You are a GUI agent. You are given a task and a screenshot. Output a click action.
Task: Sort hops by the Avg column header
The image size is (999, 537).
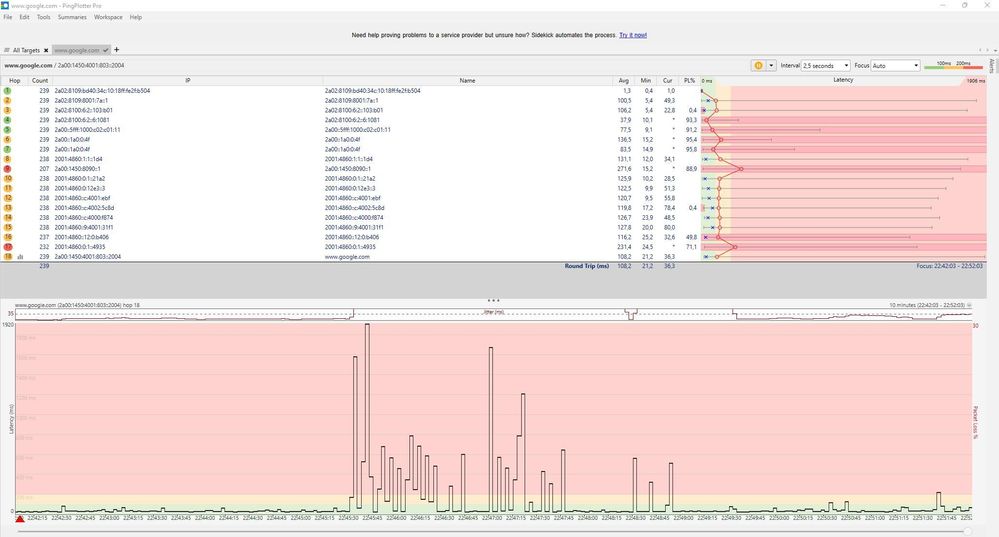(623, 81)
